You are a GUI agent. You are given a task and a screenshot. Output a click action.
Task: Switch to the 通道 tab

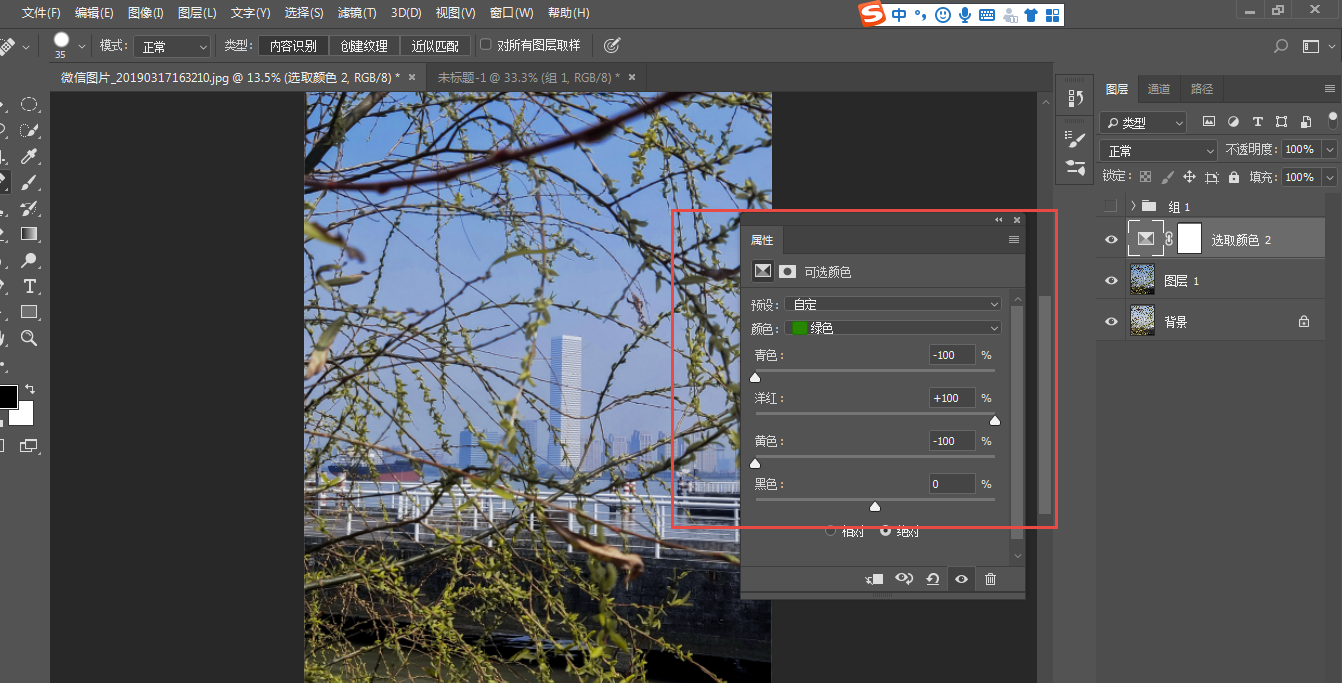point(1158,89)
